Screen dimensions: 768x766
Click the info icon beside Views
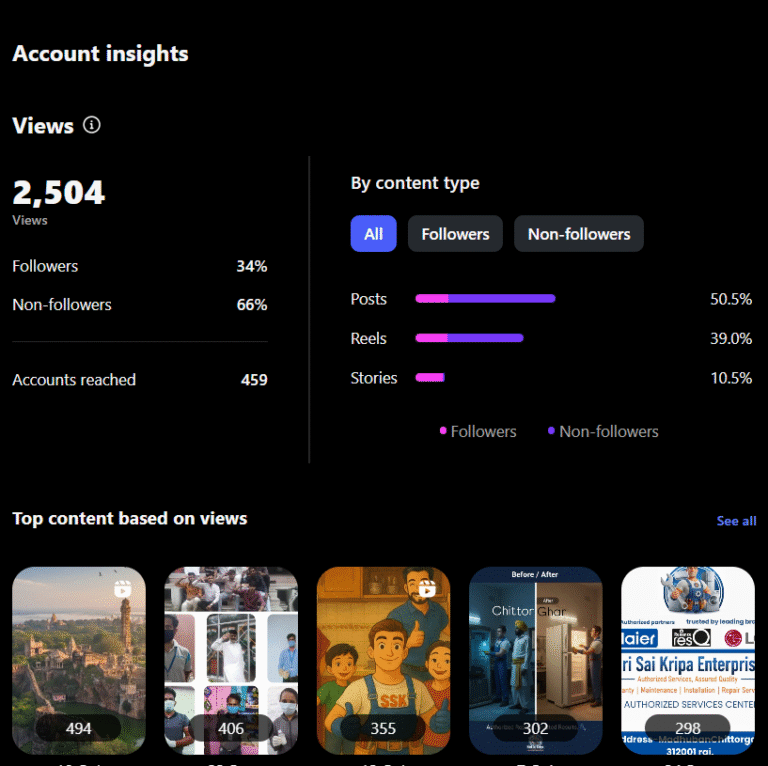92,125
